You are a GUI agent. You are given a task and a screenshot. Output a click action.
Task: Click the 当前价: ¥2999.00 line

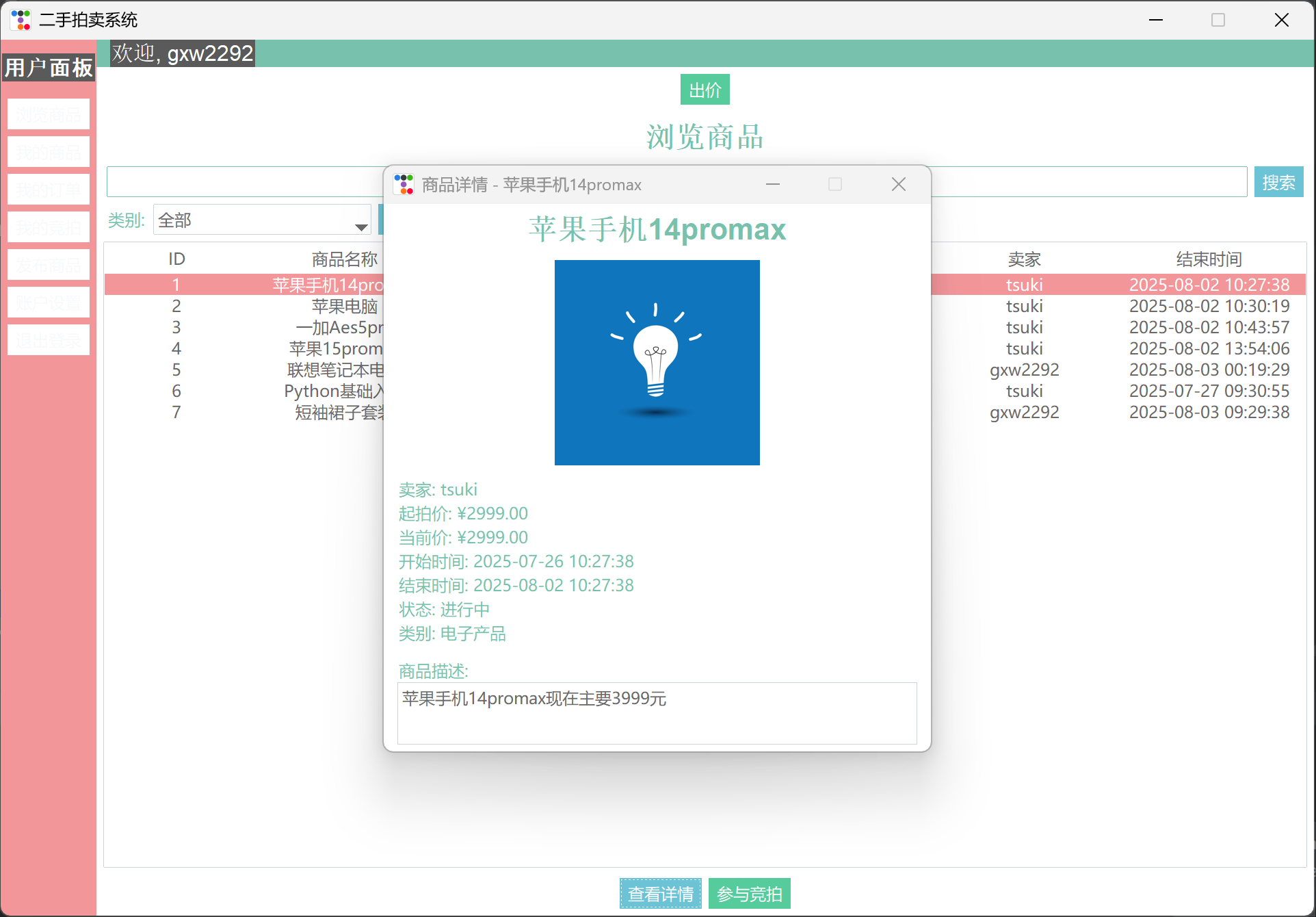click(x=463, y=537)
